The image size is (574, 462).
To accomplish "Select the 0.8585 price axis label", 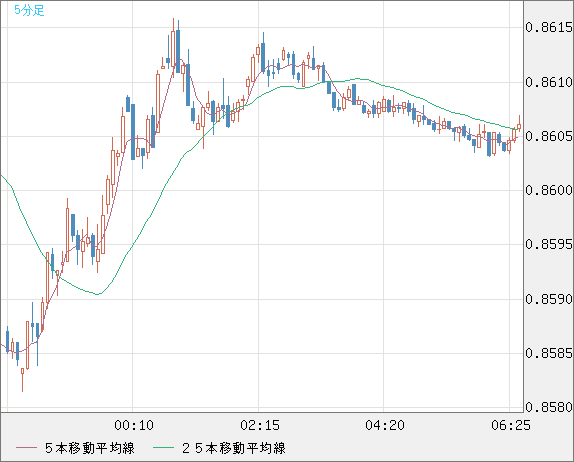I will (549, 353).
